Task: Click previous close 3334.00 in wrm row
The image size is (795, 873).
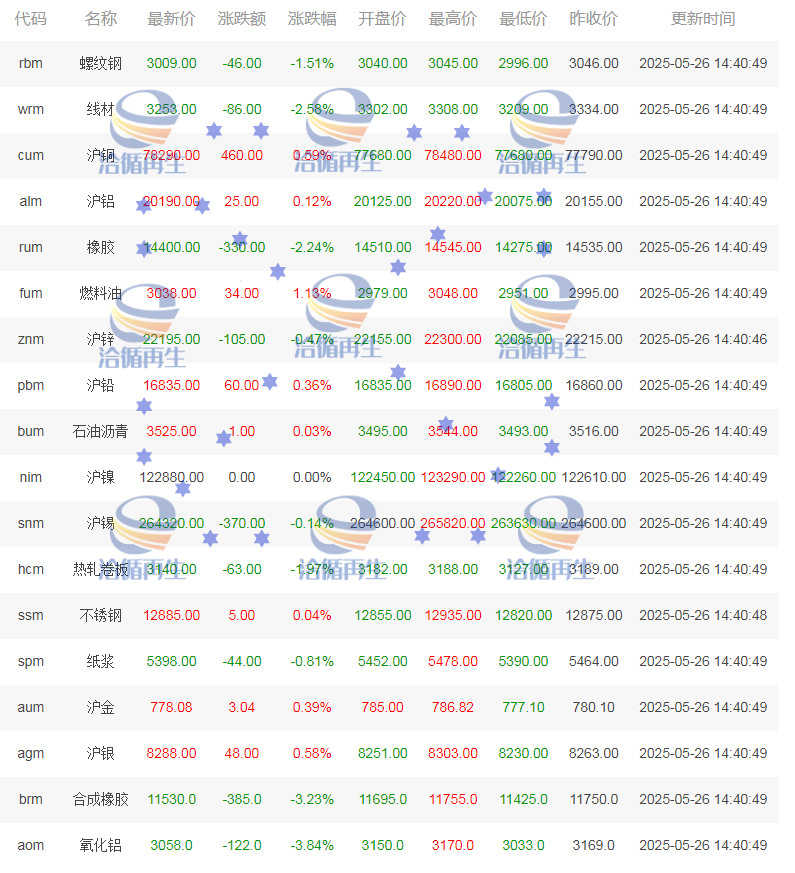Action: click(593, 110)
